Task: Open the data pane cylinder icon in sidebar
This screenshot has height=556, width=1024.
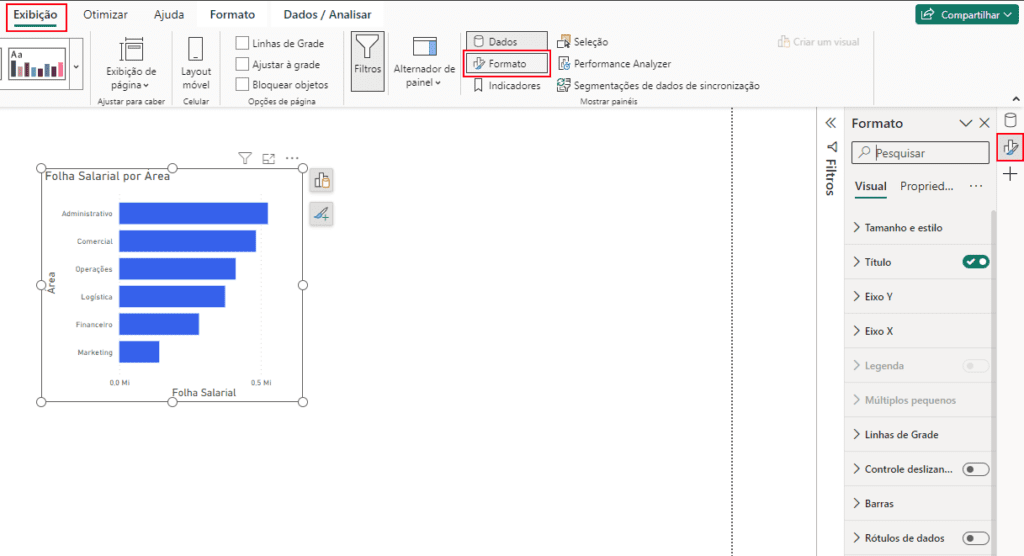Action: [x=1010, y=120]
